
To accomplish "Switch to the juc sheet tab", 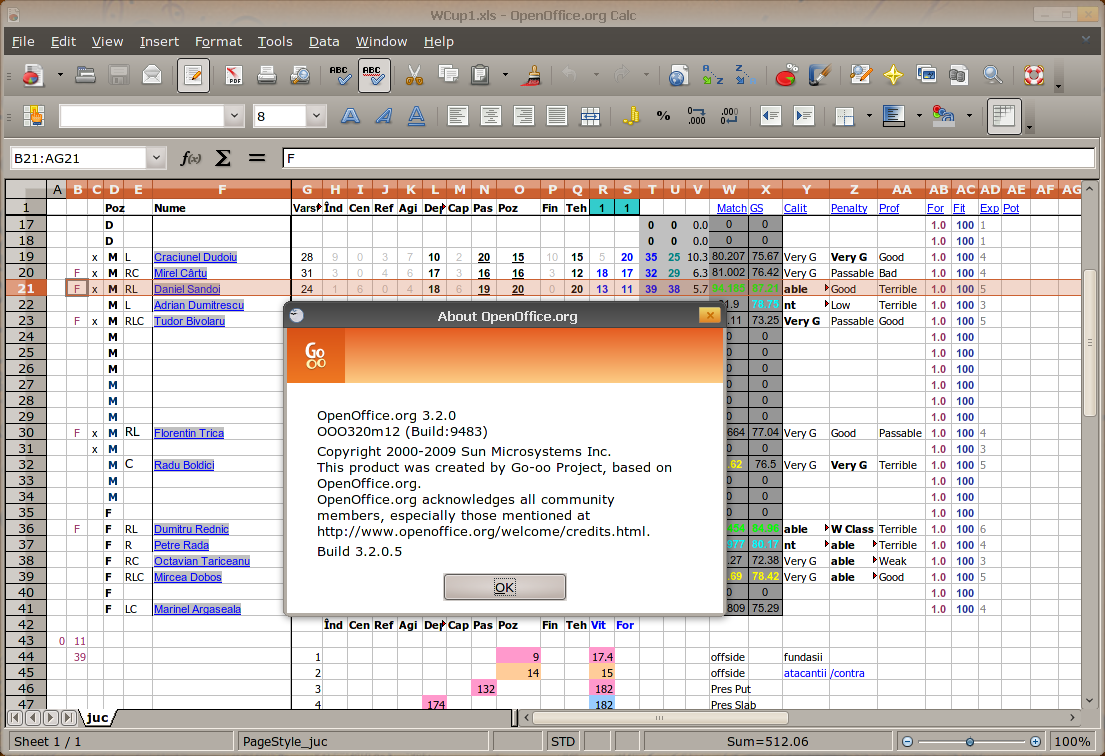I will (97, 717).
